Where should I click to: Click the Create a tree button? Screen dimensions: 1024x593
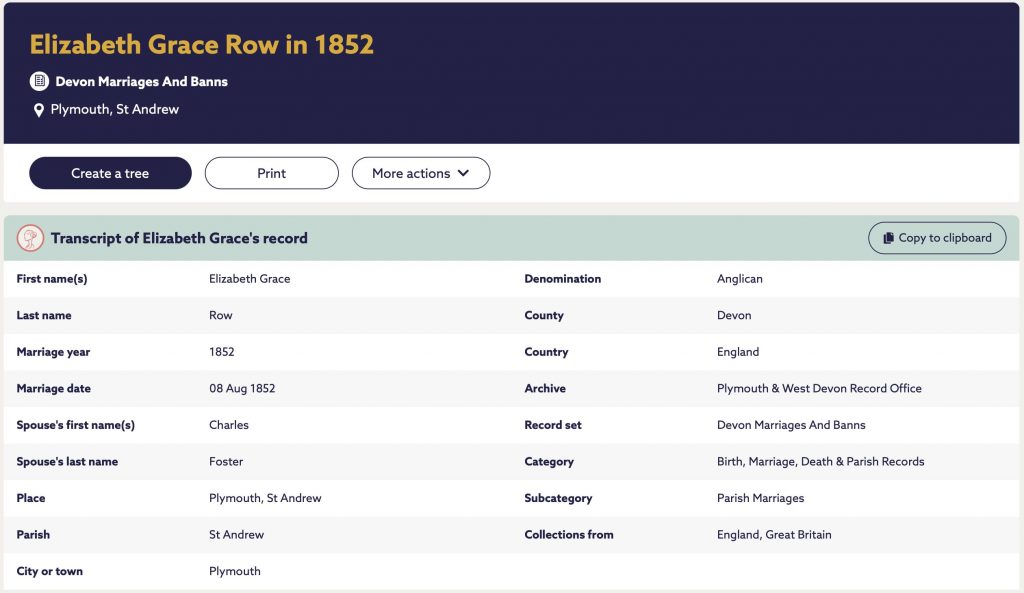(110, 173)
